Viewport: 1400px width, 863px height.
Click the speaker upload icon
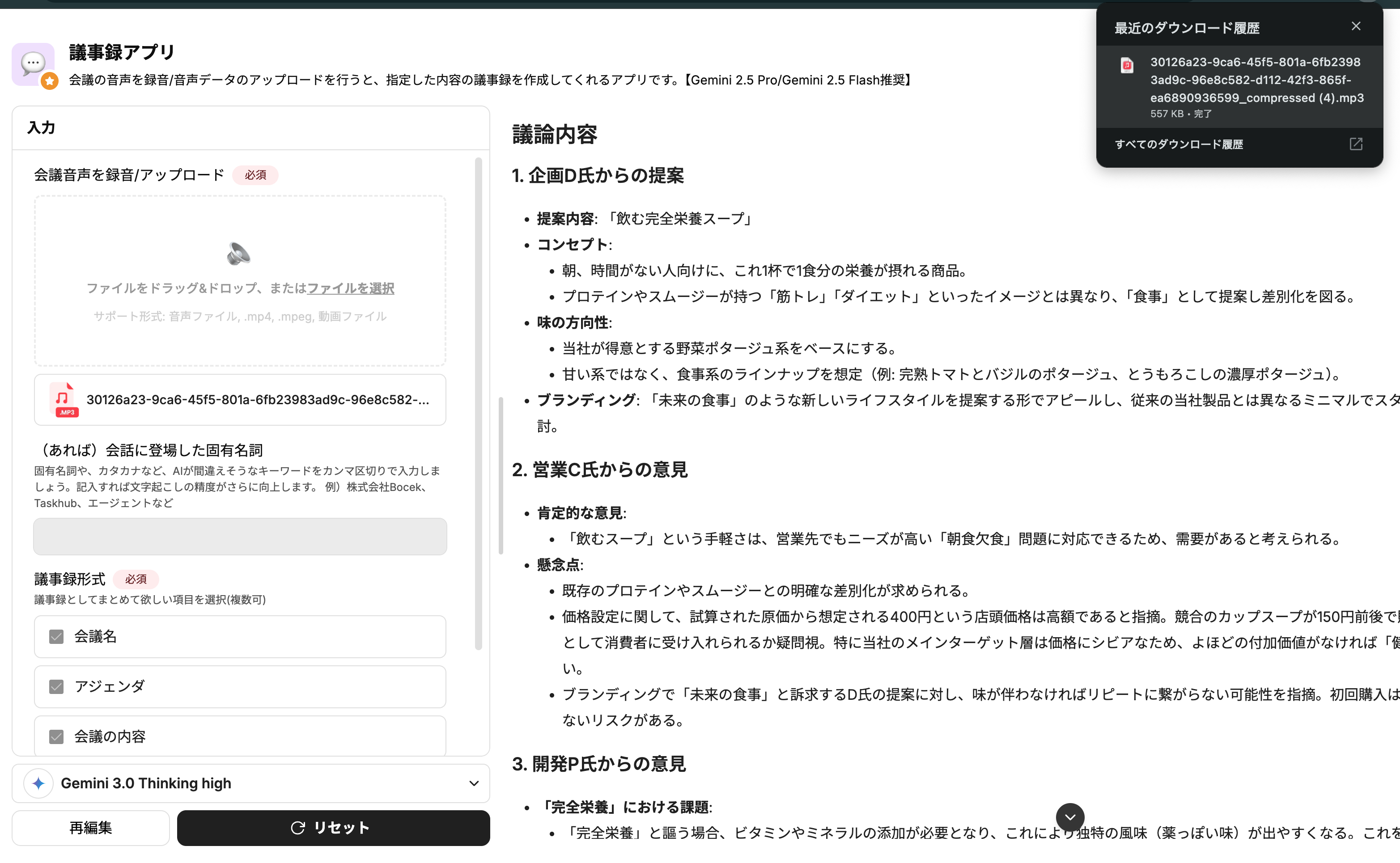click(x=239, y=254)
